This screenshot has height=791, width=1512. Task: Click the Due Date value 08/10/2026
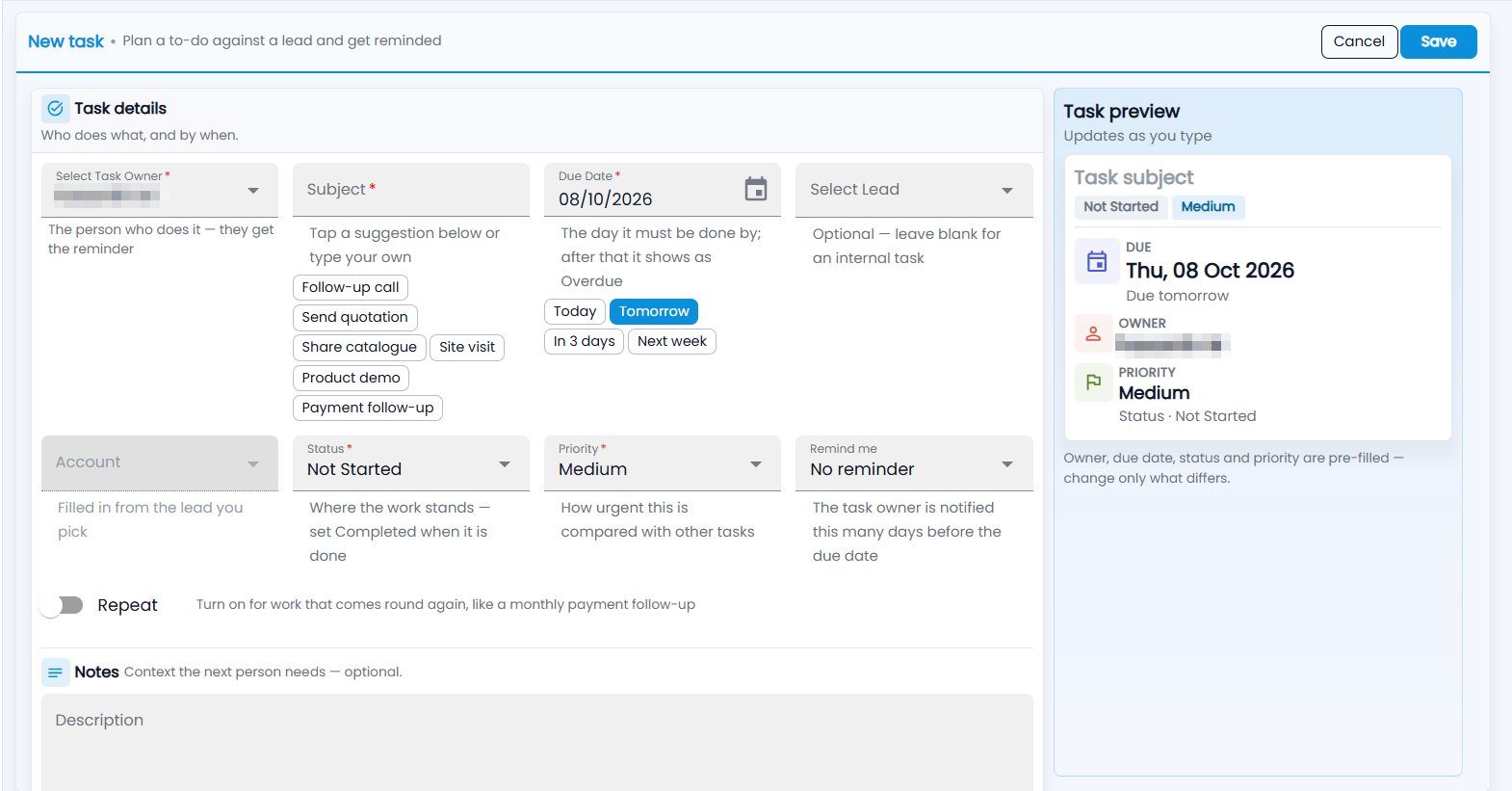coord(606,199)
